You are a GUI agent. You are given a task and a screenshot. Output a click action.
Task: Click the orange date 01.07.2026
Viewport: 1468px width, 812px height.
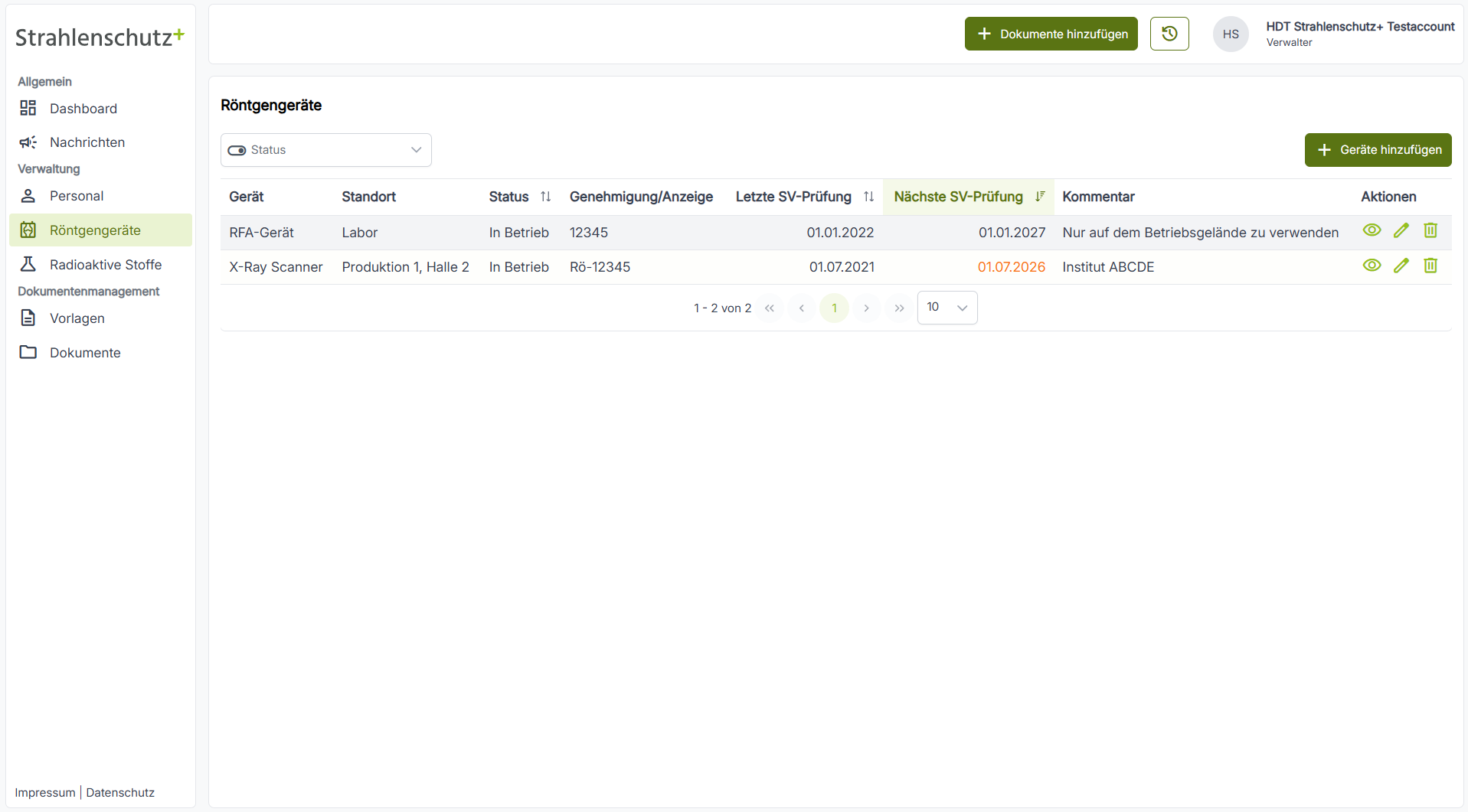click(1011, 267)
